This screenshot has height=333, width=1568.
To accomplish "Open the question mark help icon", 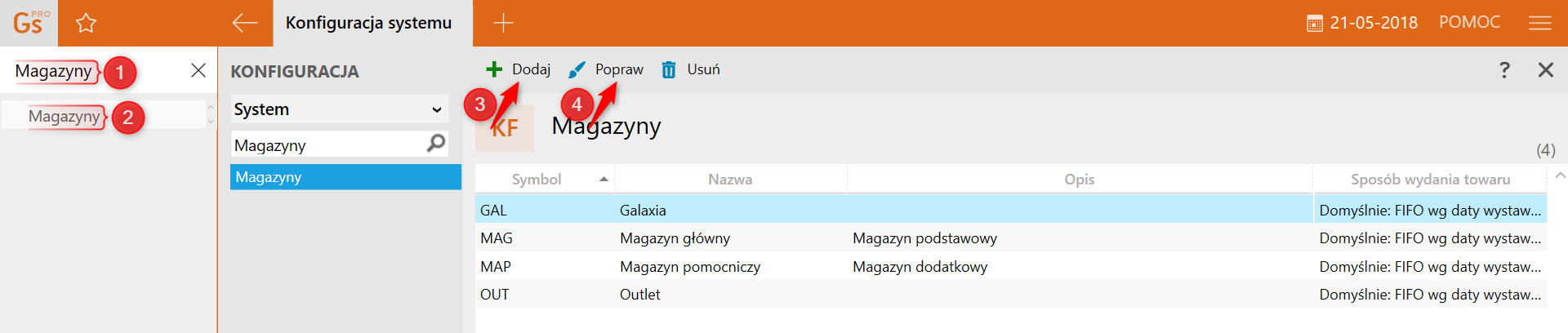I will click(x=1504, y=70).
